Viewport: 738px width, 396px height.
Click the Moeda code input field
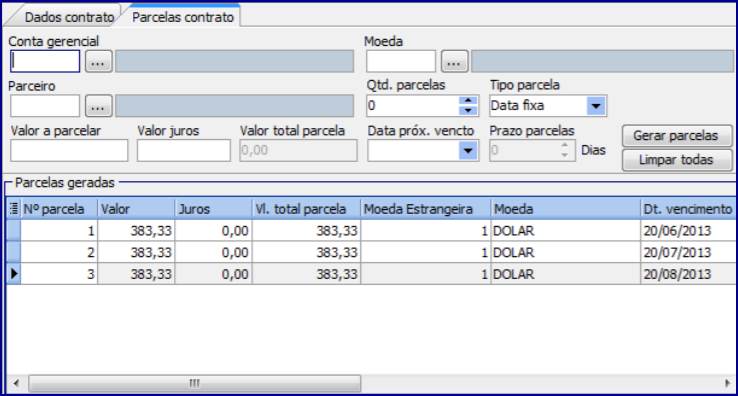[401, 61]
